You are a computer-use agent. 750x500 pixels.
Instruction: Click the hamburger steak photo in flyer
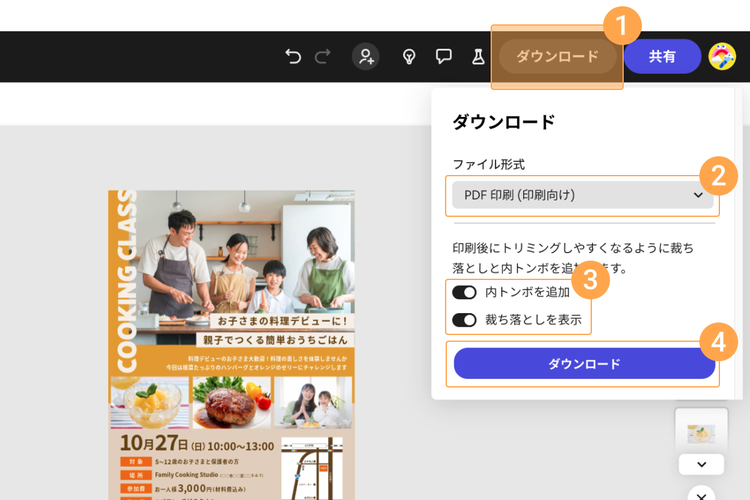coord(232,402)
